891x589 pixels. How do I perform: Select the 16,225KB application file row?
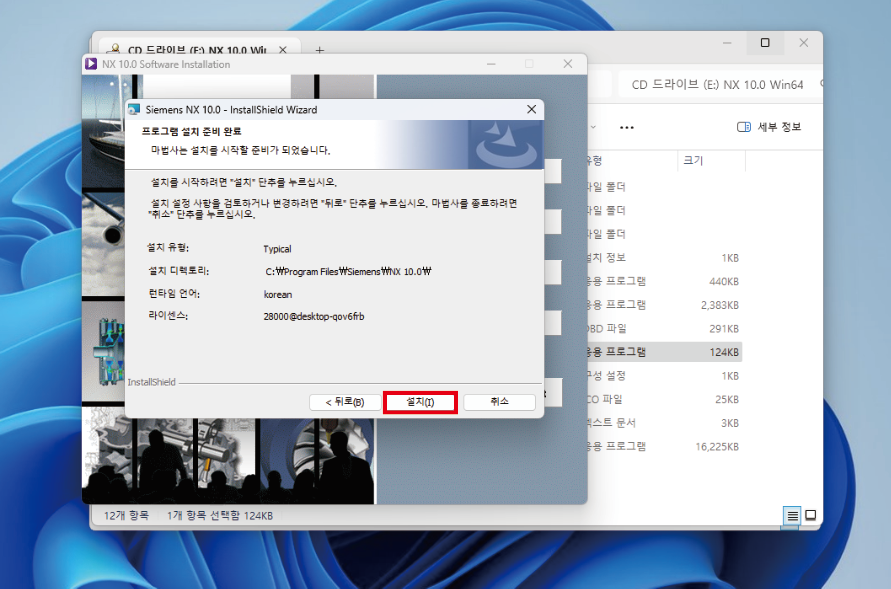point(665,446)
